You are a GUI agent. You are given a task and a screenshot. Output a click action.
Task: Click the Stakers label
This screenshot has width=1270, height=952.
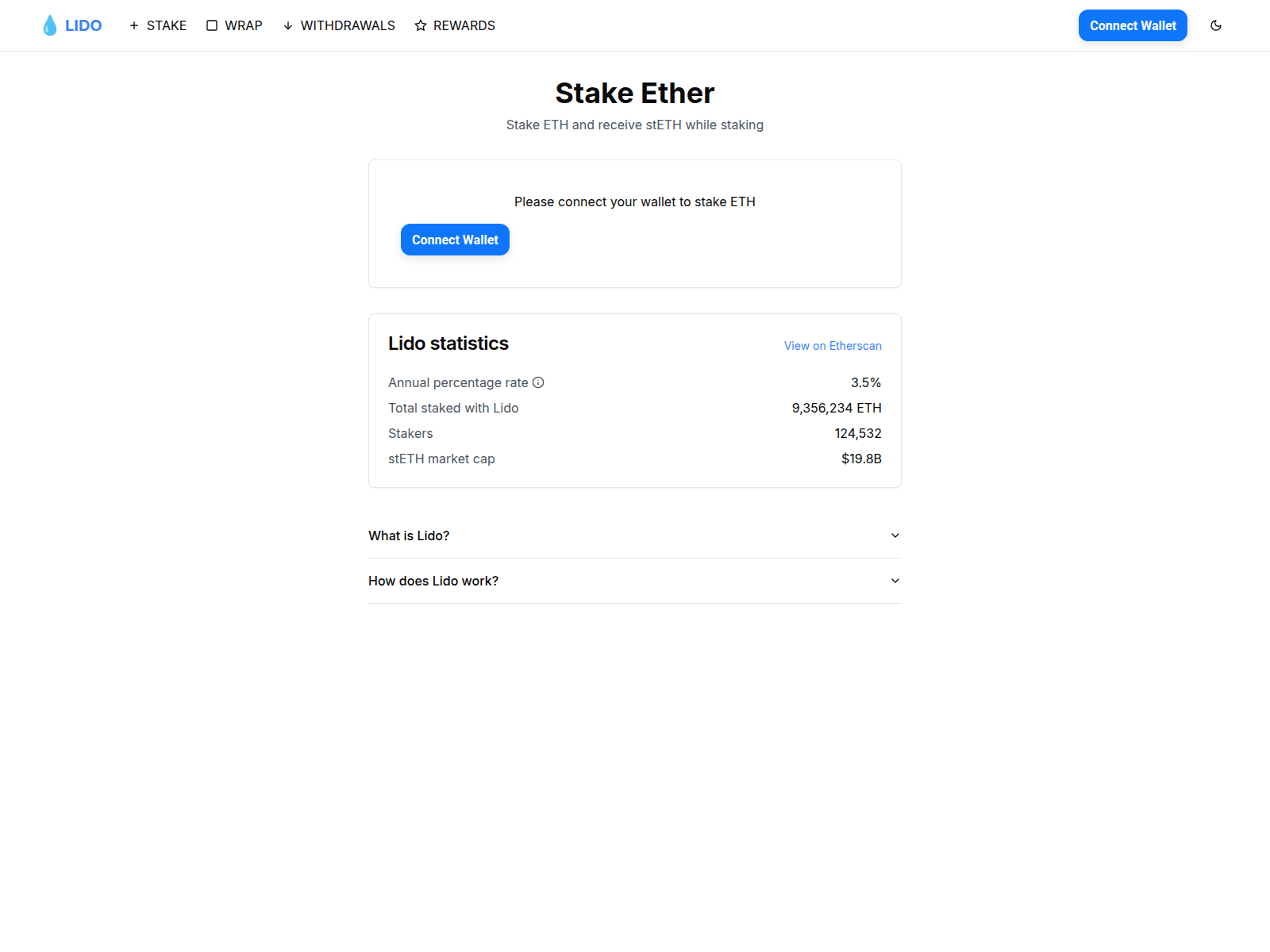point(410,433)
